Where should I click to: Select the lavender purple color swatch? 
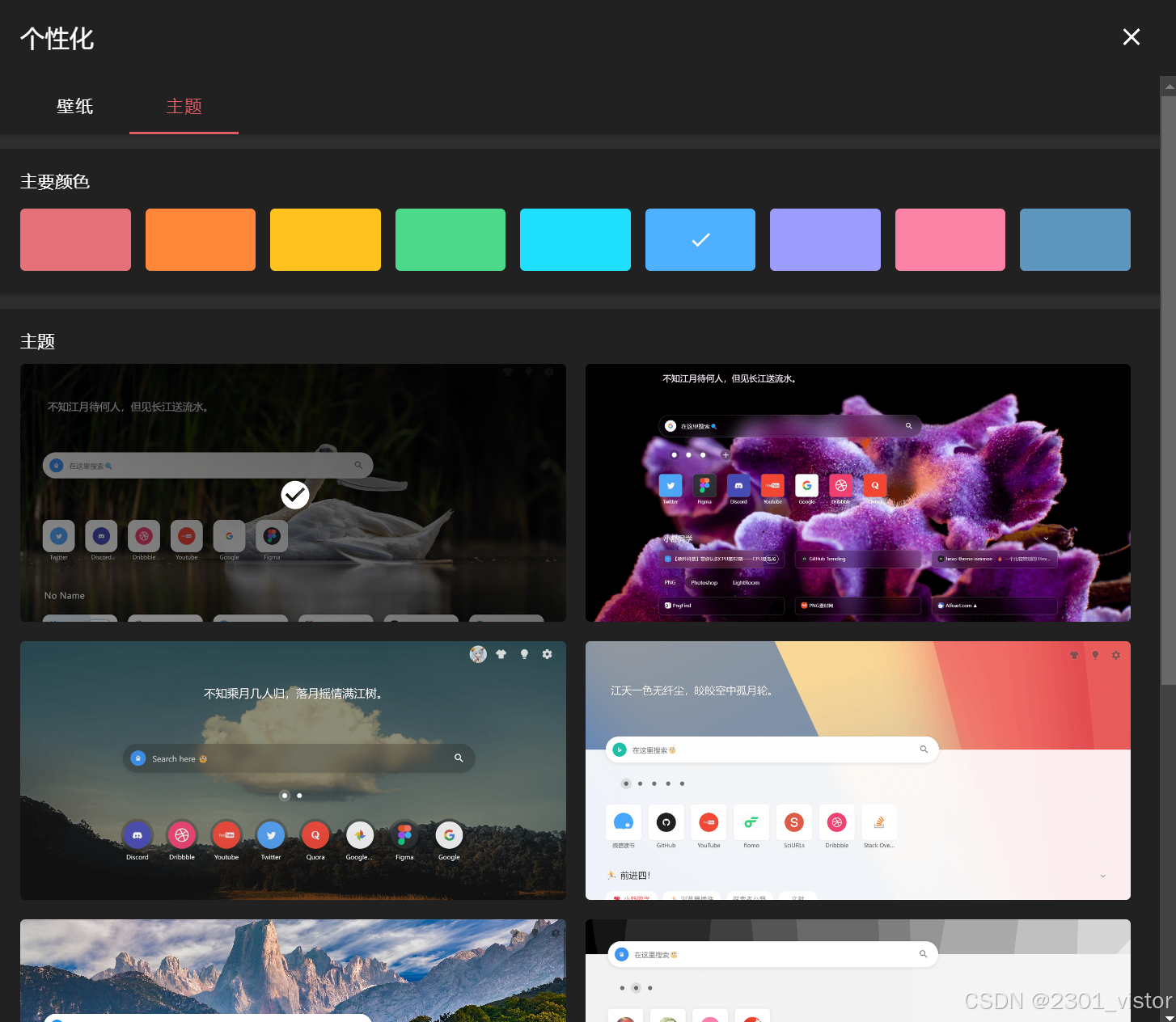click(x=825, y=239)
